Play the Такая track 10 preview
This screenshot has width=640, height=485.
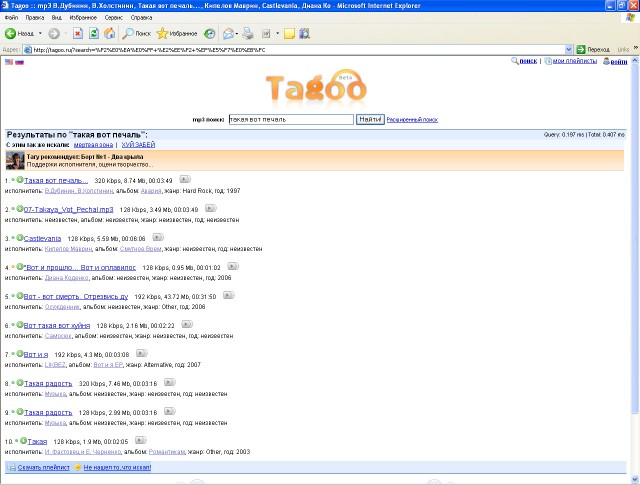(x=140, y=440)
